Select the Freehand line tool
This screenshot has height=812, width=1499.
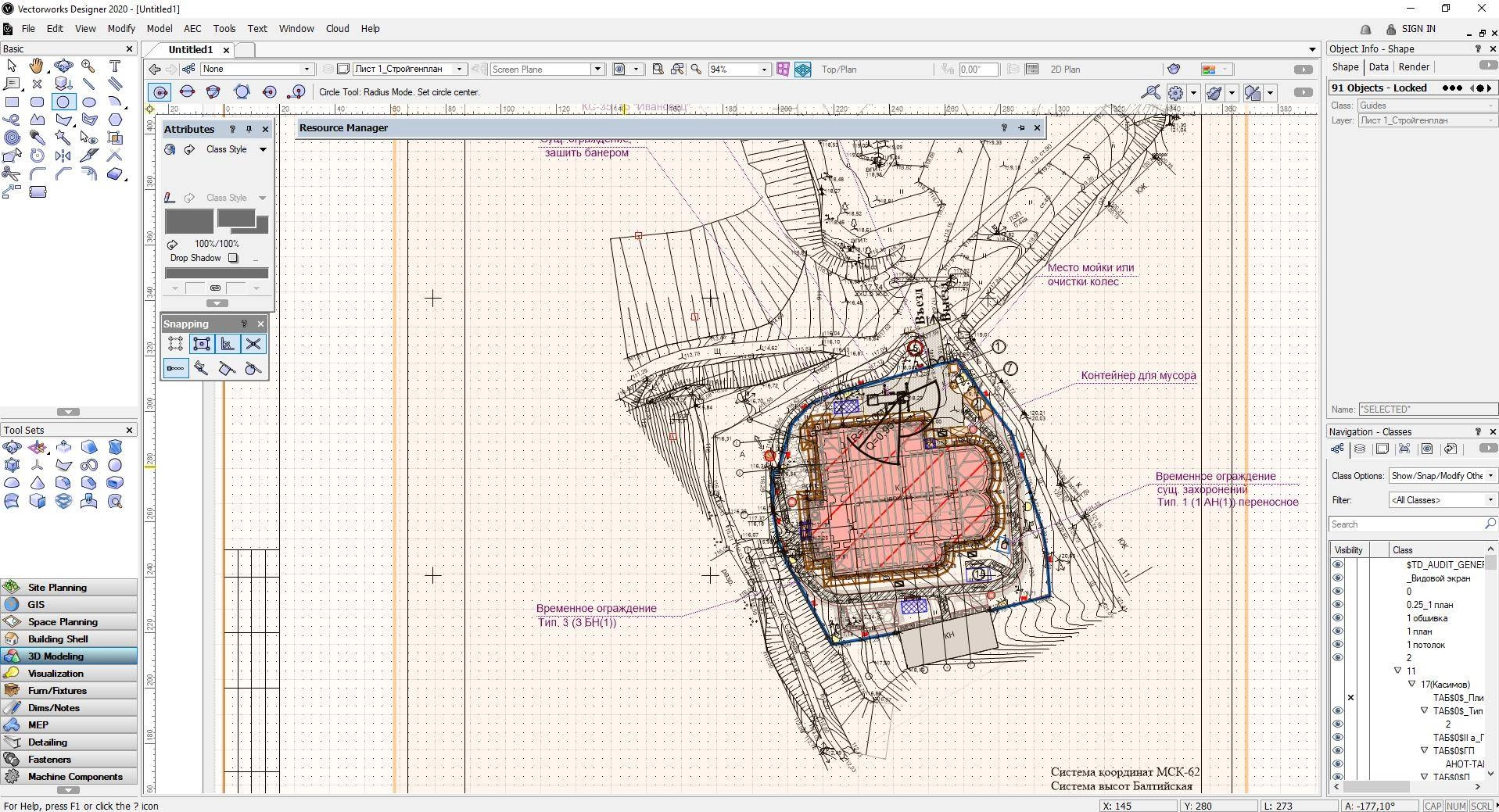click(12, 120)
